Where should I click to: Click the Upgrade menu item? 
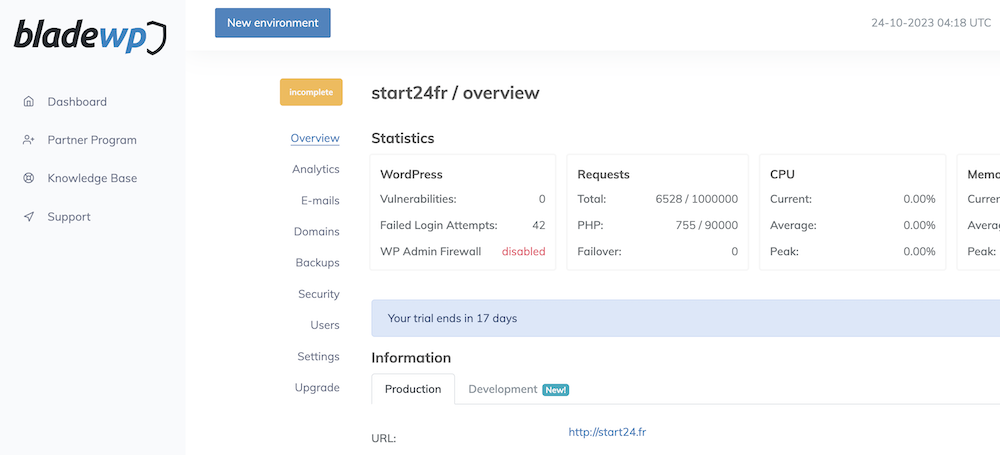tap(317, 387)
